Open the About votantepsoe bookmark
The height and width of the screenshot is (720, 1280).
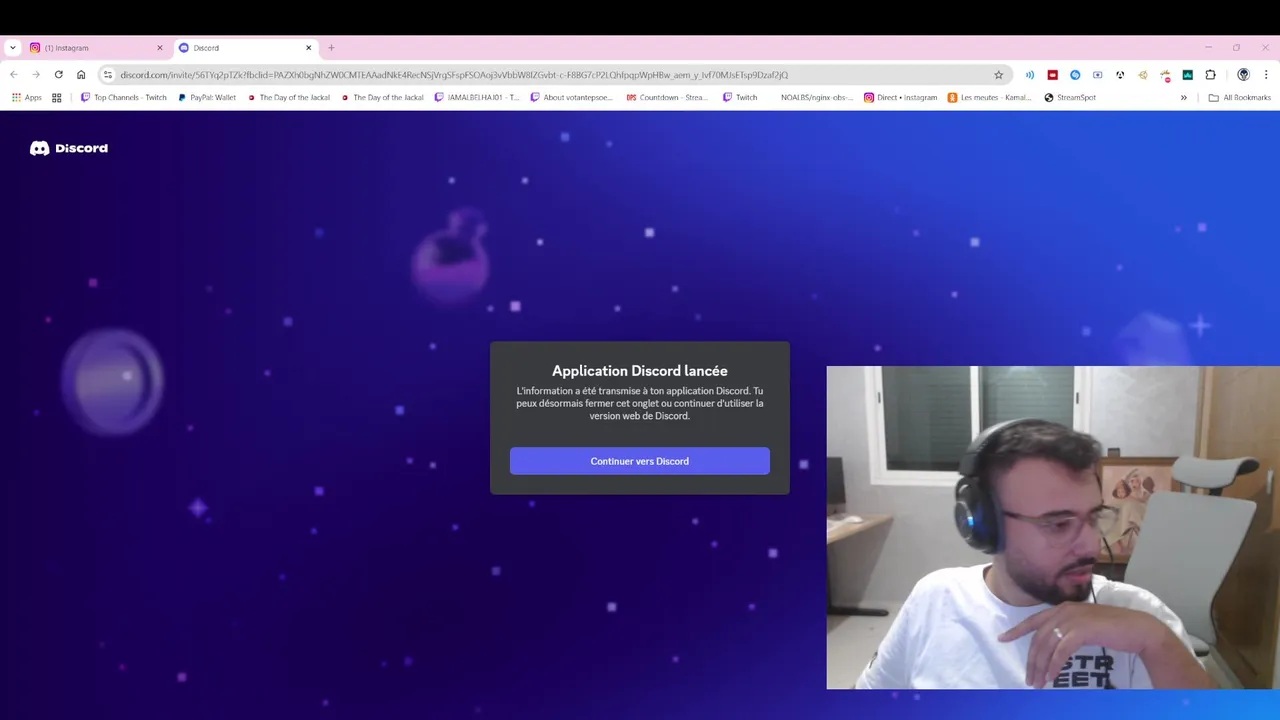[x=571, y=98]
